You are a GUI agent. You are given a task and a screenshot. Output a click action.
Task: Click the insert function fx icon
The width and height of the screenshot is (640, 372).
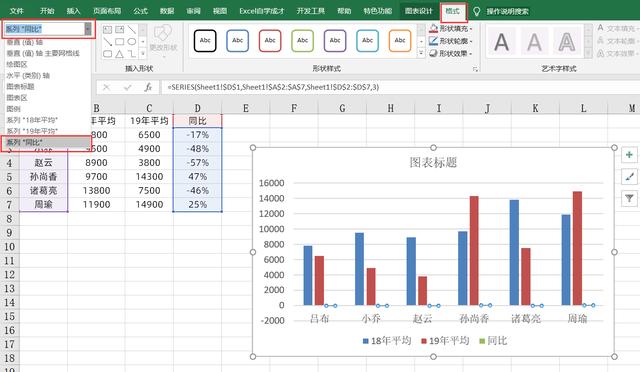[x=148, y=87]
